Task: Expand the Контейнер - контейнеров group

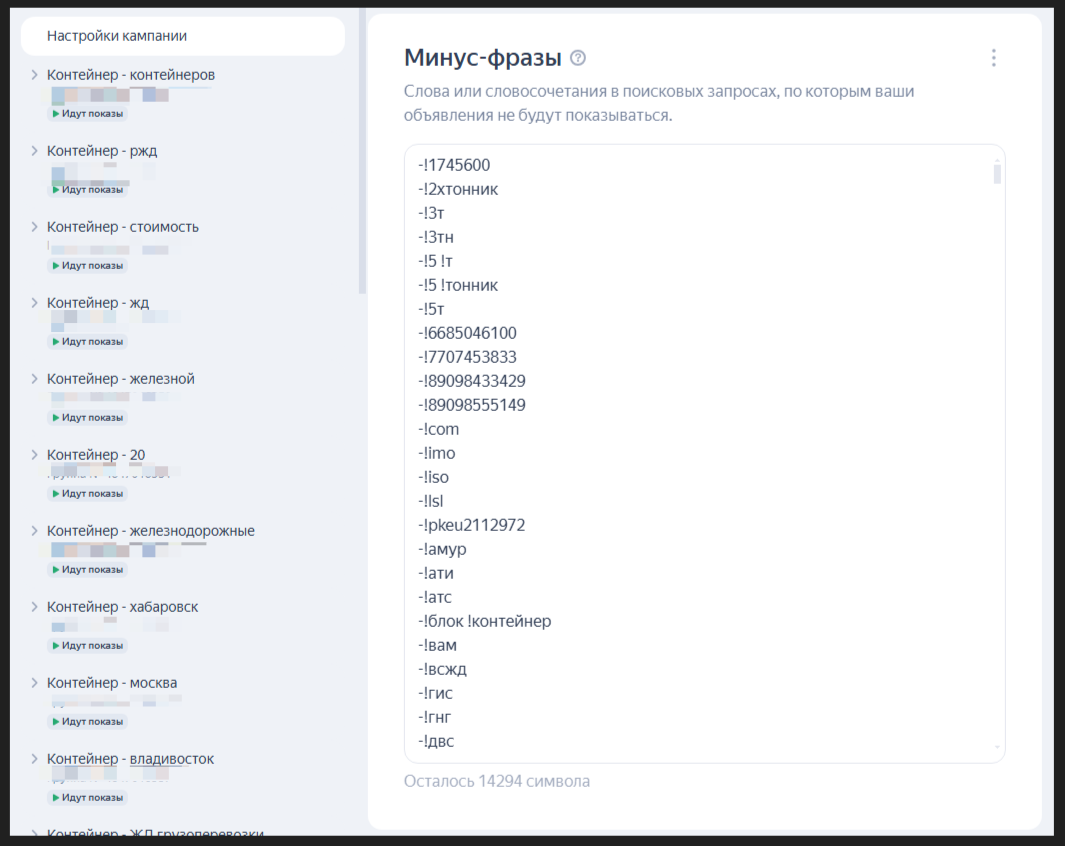Action: [x=34, y=75]
